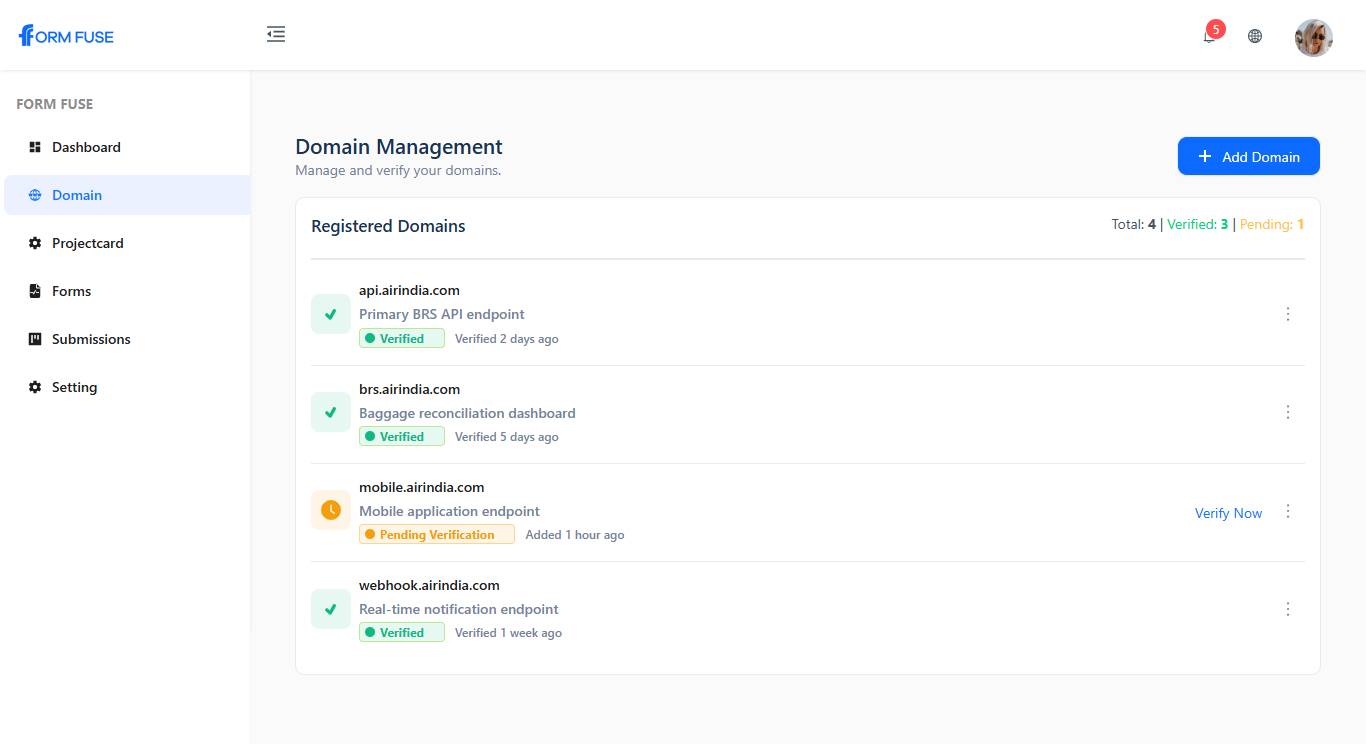
Task: Collapse the sidebar using the toggle icon
Action: pos(276,33)
